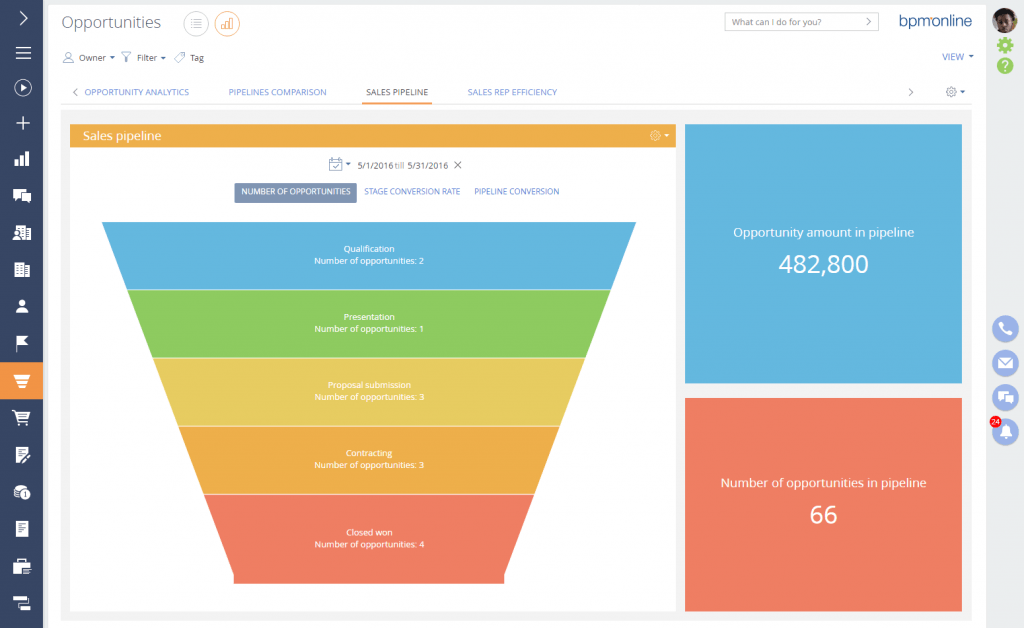The width and height of the screenshot is (1024, 628).
Task: Select the Sales Pipeline tab
Action: point(397,92)
